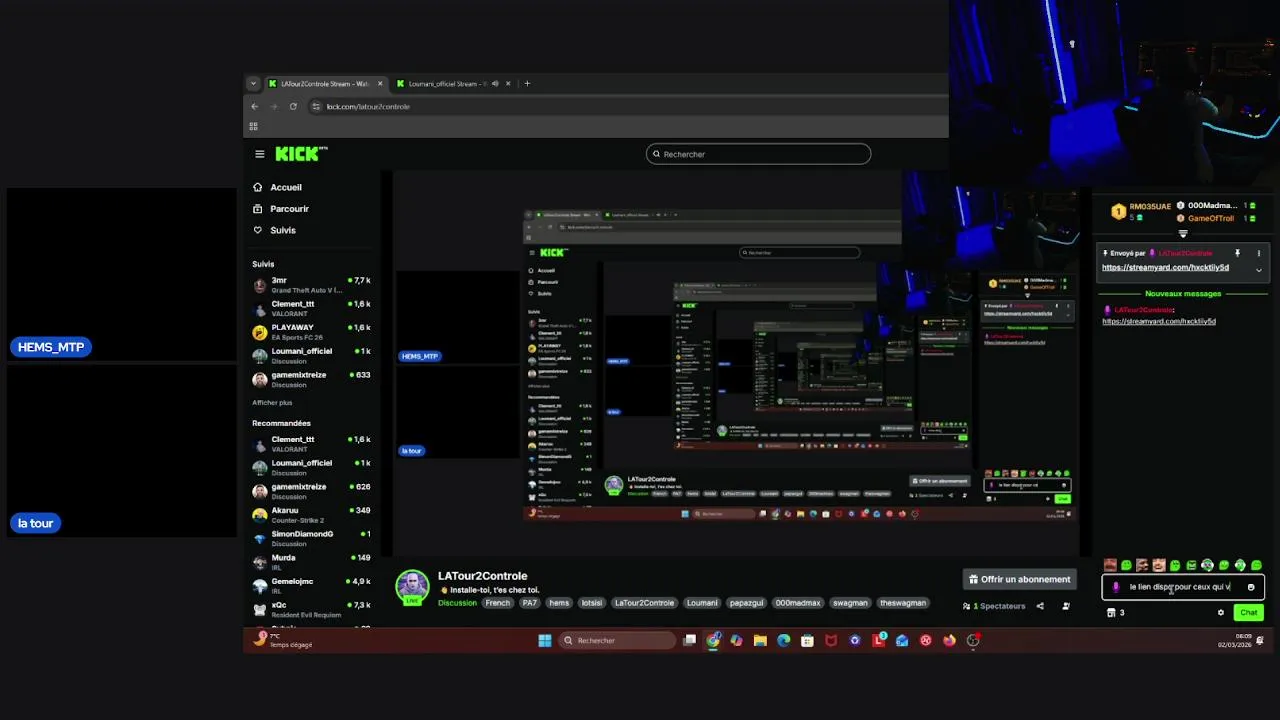Open Firefox from the taskbar
This screenshot has height=720, width=1280.
tap(949, 640)
